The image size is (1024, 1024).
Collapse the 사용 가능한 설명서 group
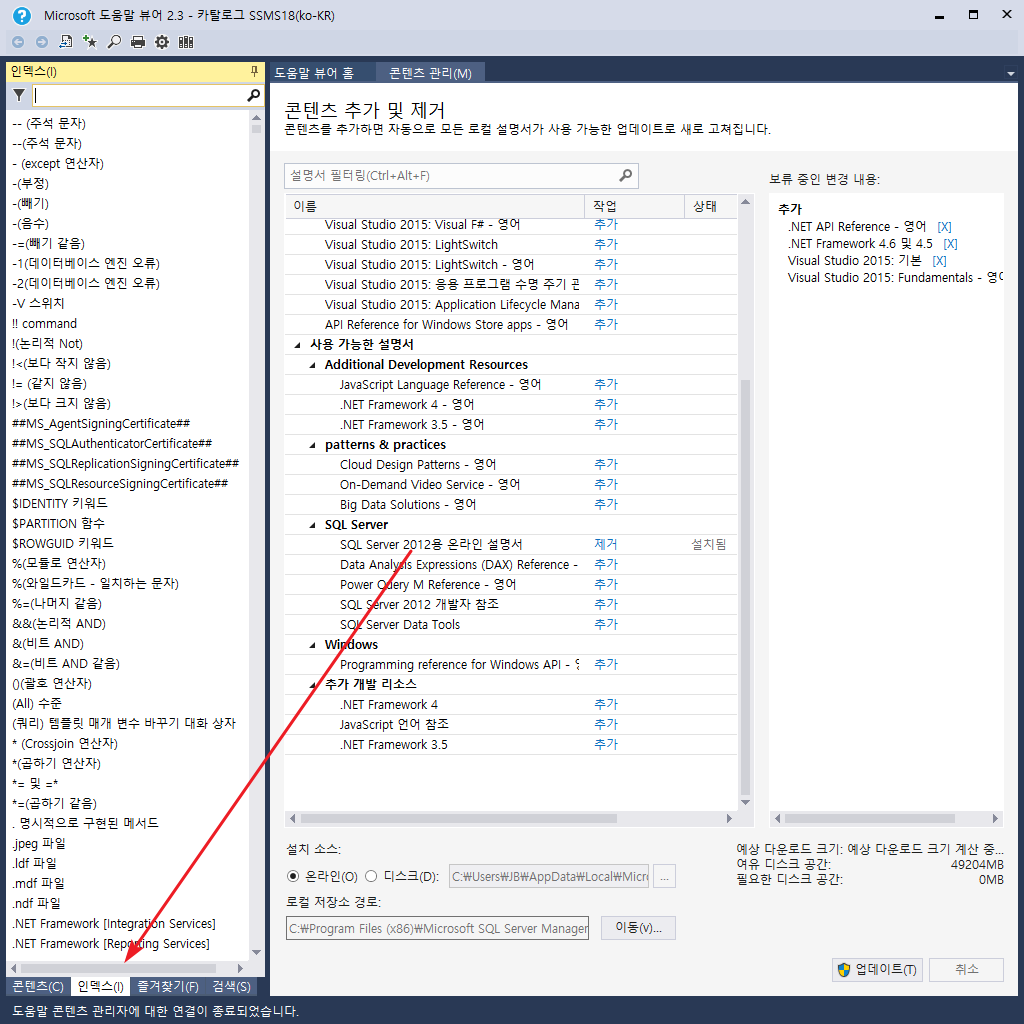[x=298, y=345]
